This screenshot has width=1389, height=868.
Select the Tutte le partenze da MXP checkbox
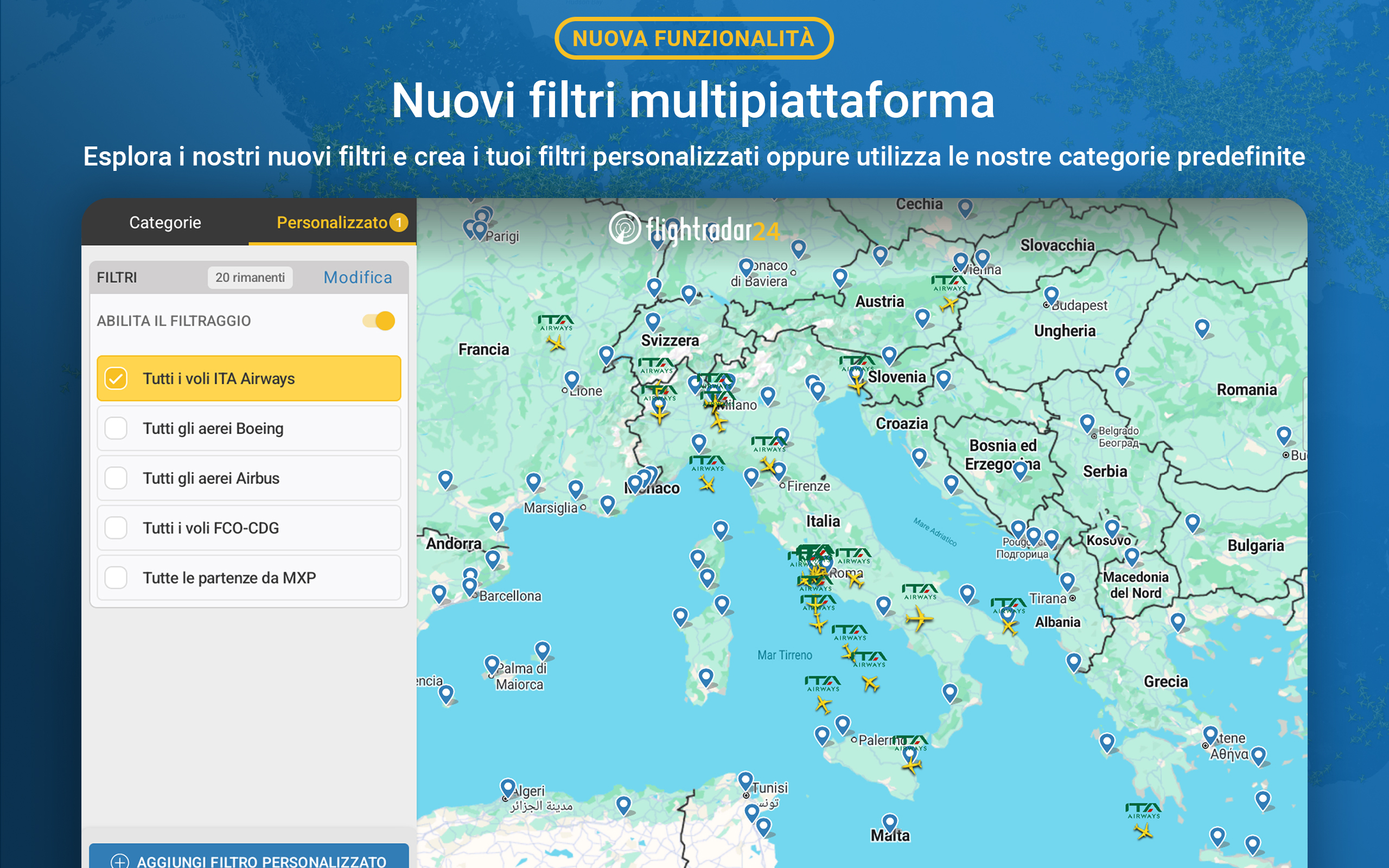pyautogui.click(x=116, y=578)
